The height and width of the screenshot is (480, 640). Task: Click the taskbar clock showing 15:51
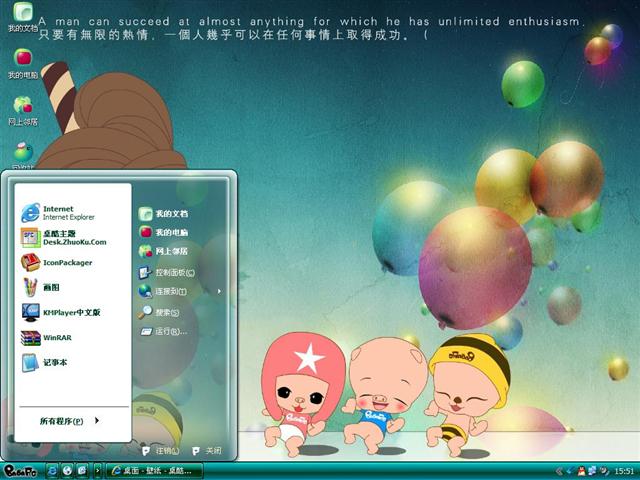pos(623,470)
